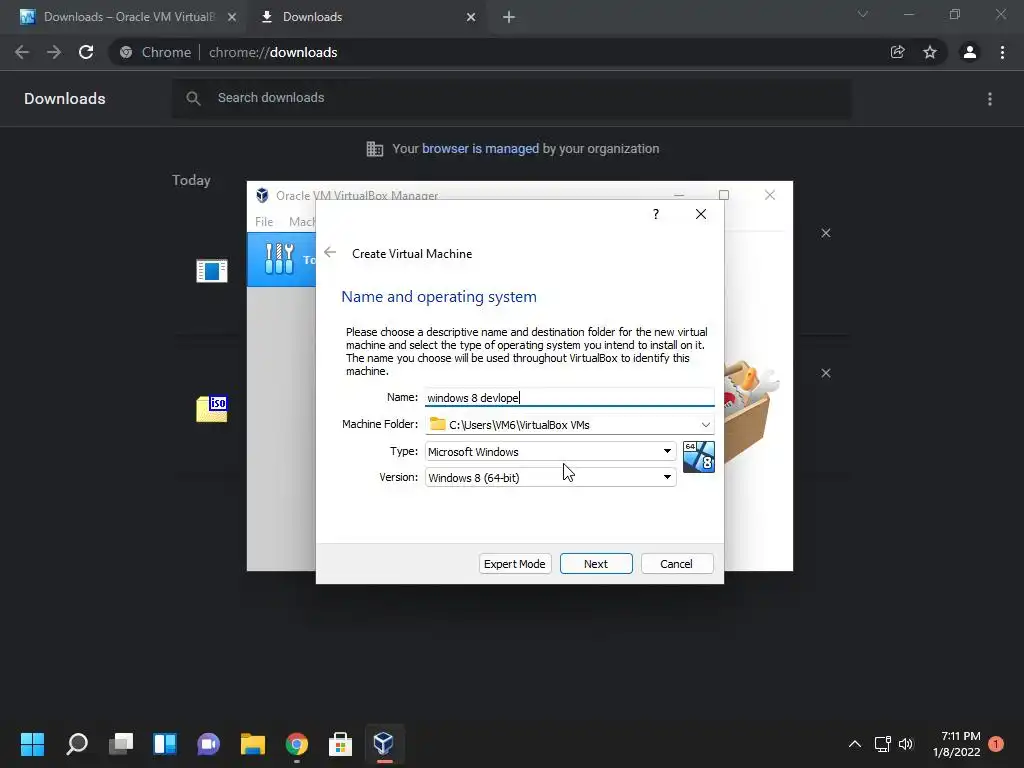
Task: Click the Tools icon in VirtualBox Manager
Action: coord(280,259)
